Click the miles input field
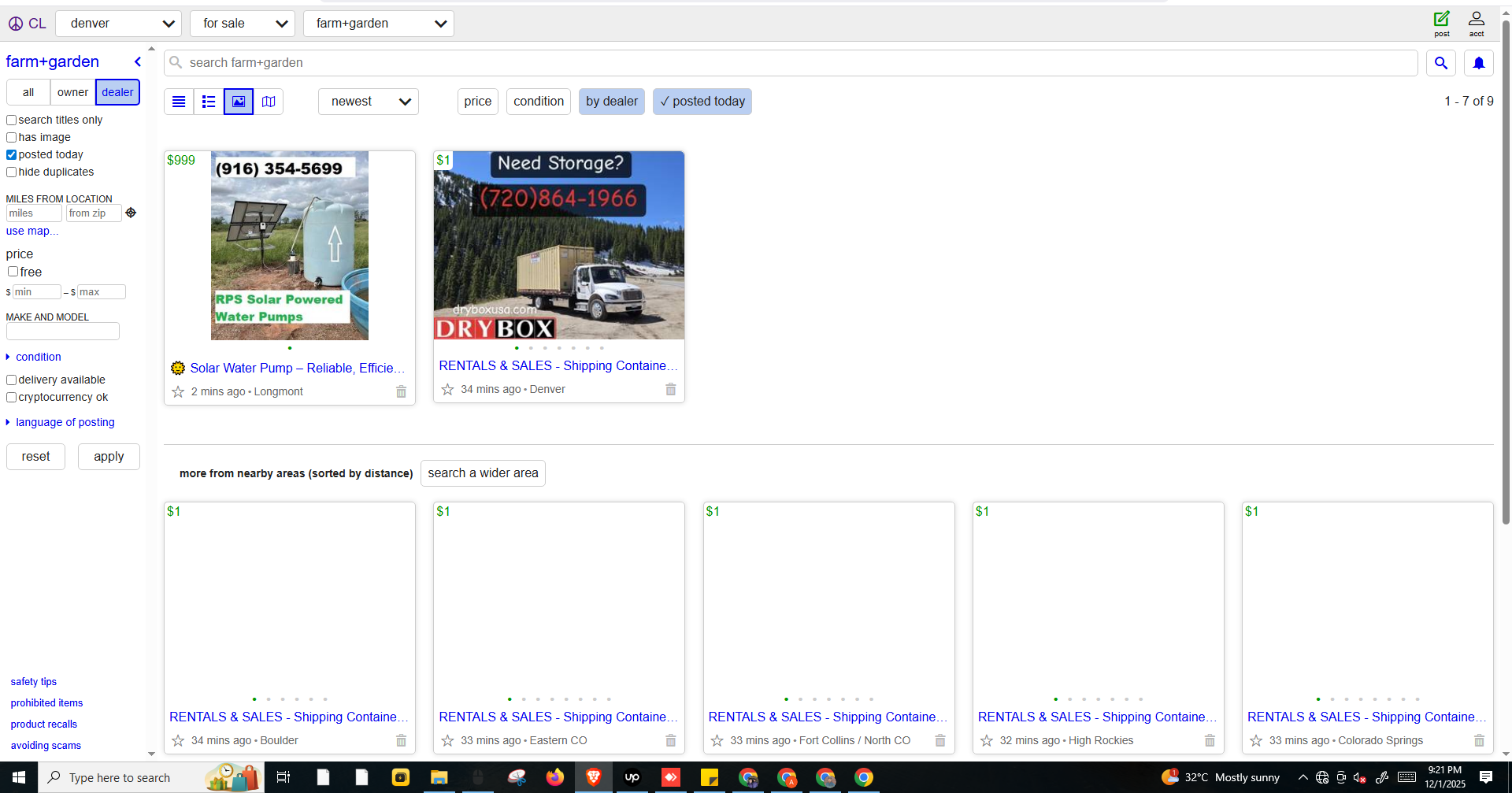Viewport: 1512px width, 793px height. click(x=34, y=213)
